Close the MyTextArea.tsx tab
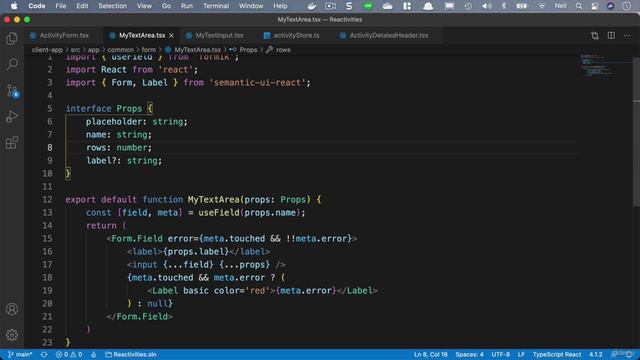Viewport: 640px width, 360px height. tap(171, 36)
